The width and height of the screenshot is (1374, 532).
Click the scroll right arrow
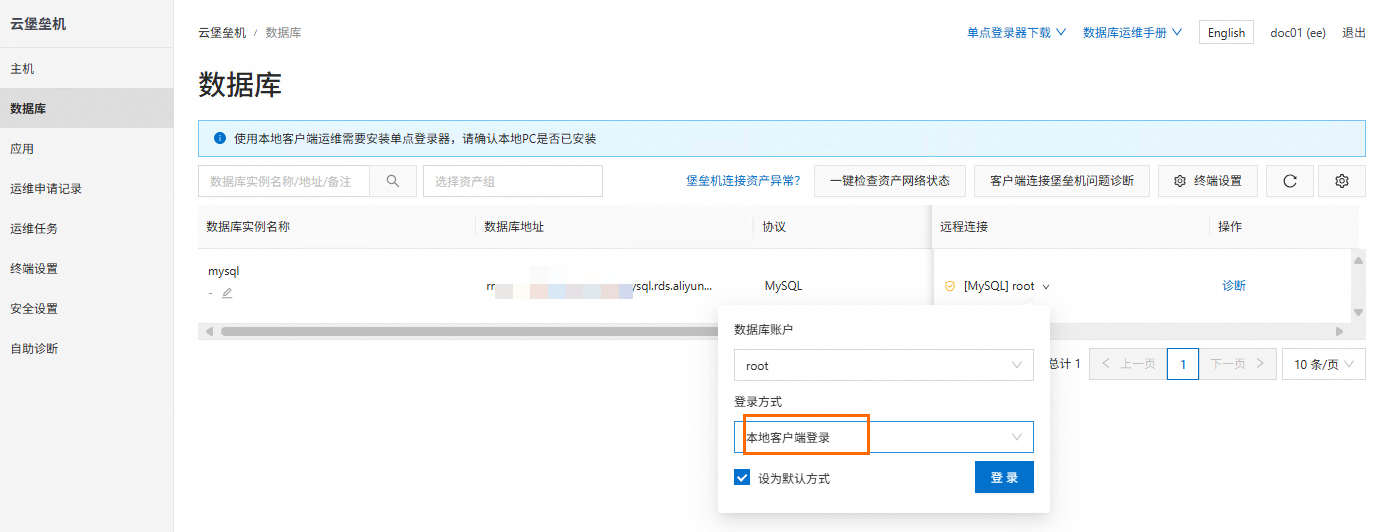pyautogui.click(x=1340, y=330)
